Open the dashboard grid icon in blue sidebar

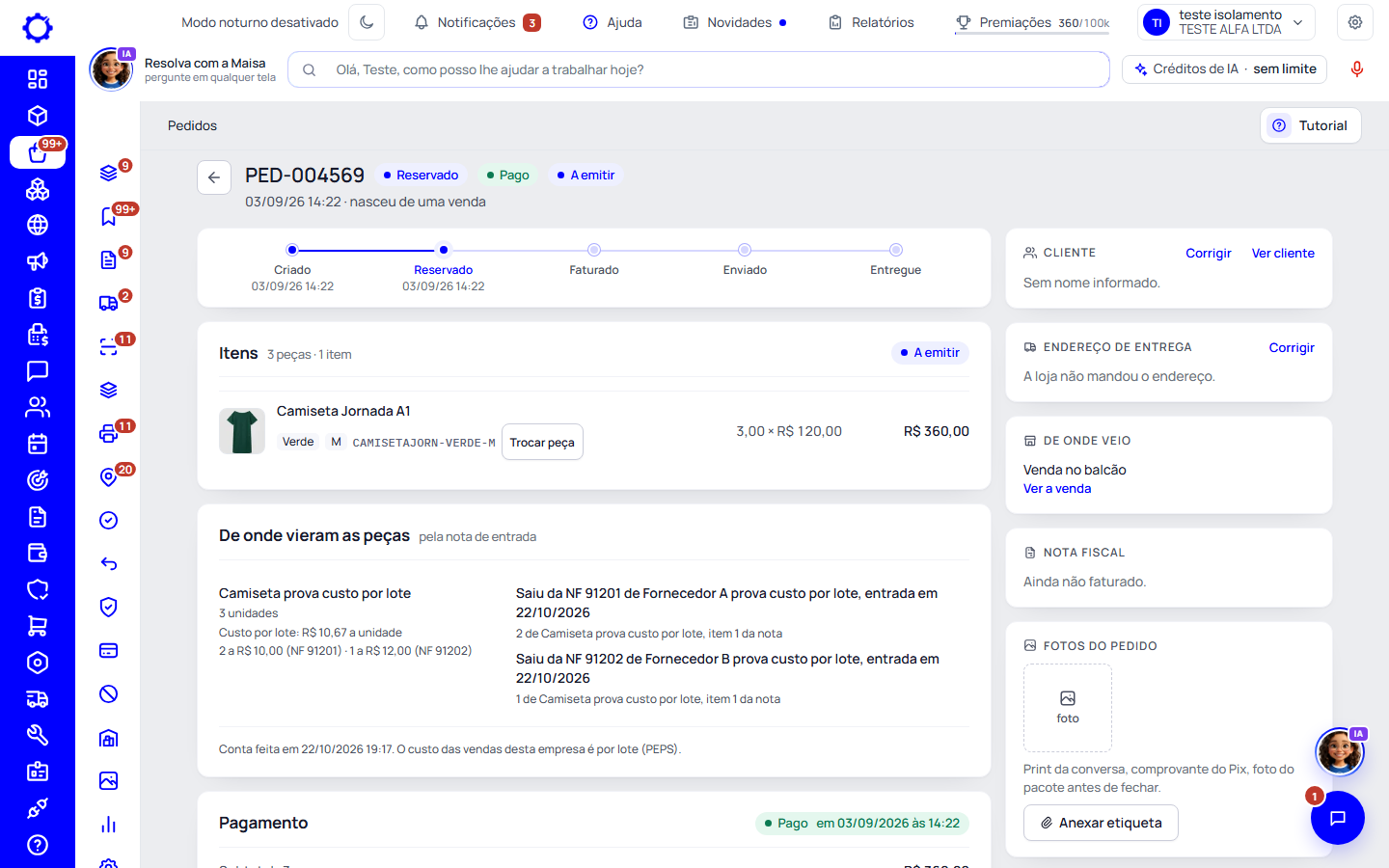pyautogui.click(x=38, y=79)
